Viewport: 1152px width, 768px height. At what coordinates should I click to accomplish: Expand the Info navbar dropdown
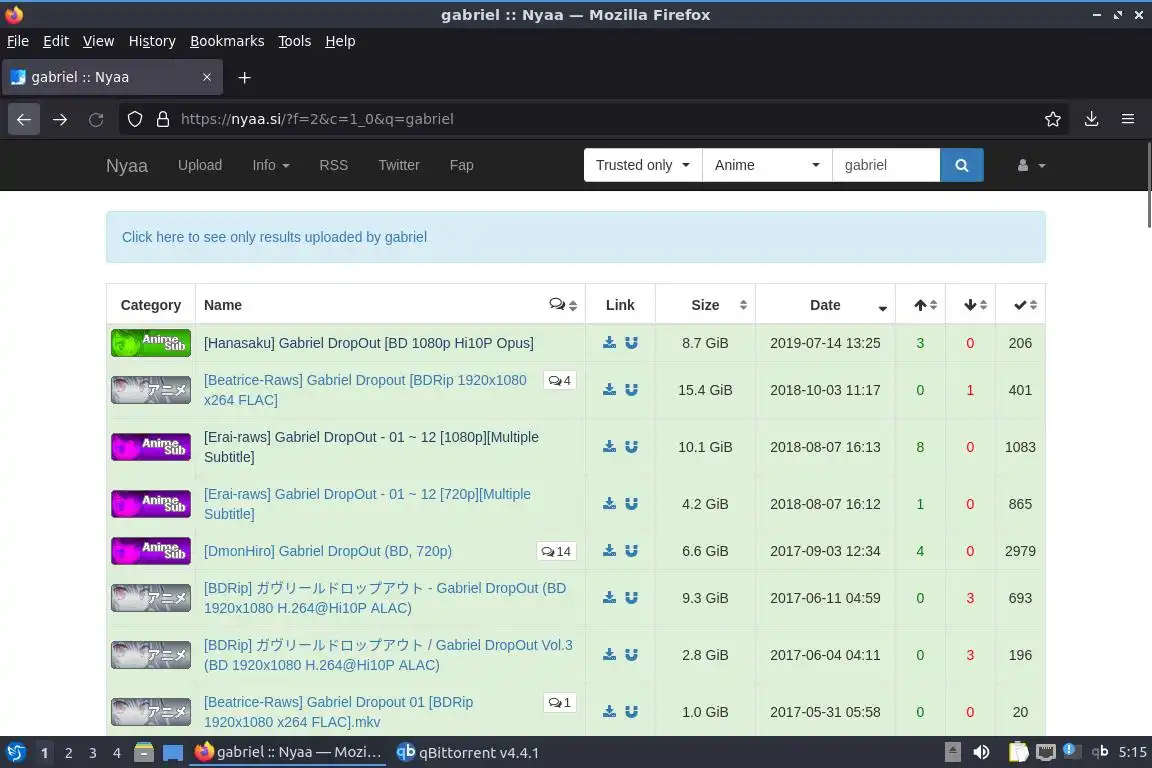(x=270, y=165)
